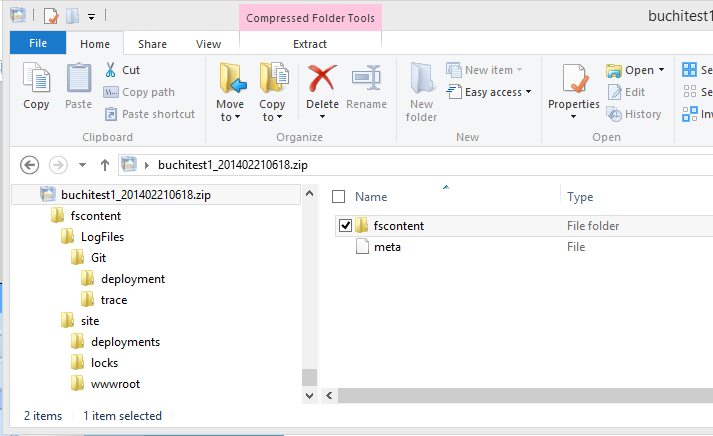Open the File tab

point(38,43)
